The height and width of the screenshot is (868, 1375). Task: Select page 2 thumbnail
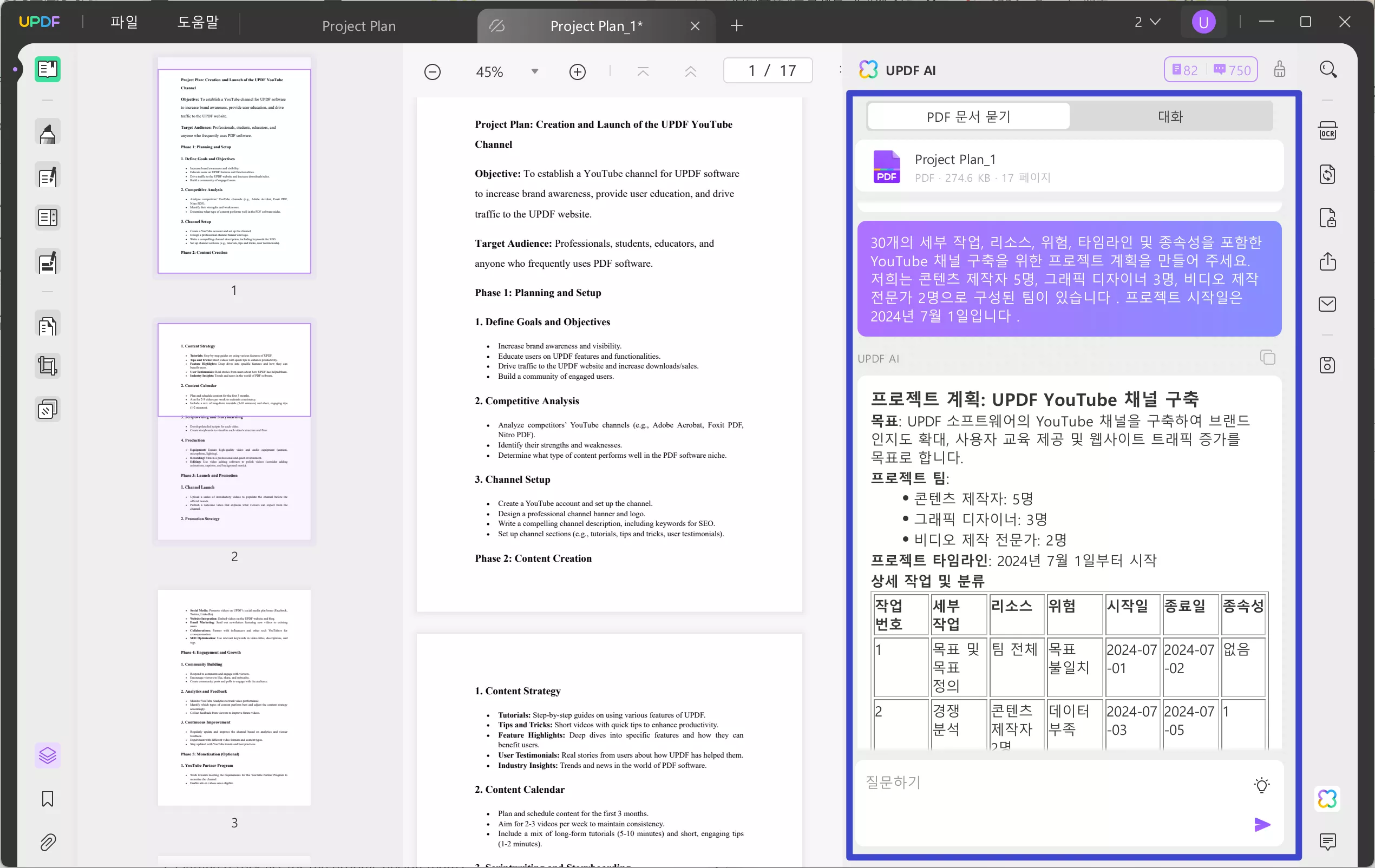point(234,431)
